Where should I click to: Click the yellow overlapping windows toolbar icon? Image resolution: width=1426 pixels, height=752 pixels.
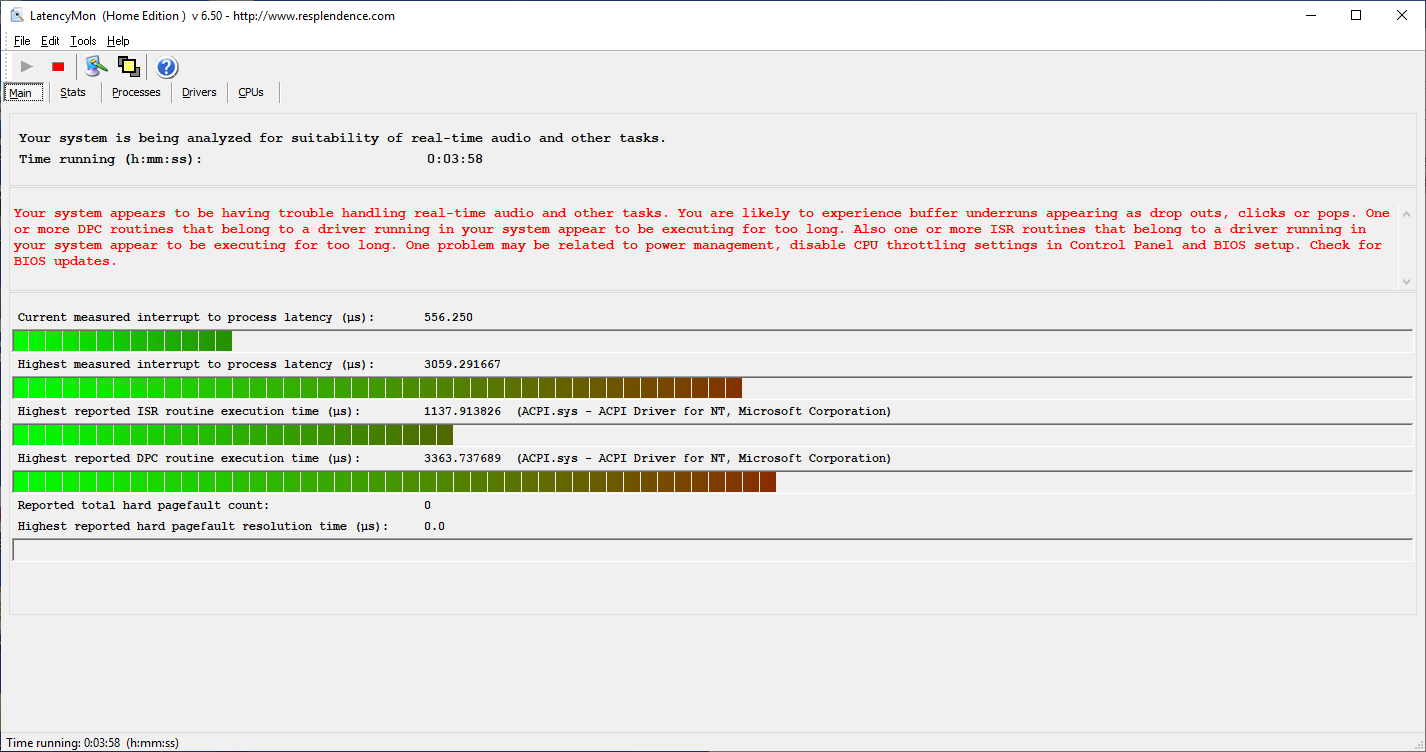tap(128, 67)
